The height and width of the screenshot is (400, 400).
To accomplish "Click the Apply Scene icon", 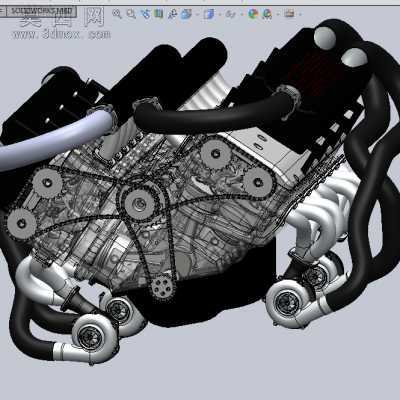I will click(x=267, y=14).
